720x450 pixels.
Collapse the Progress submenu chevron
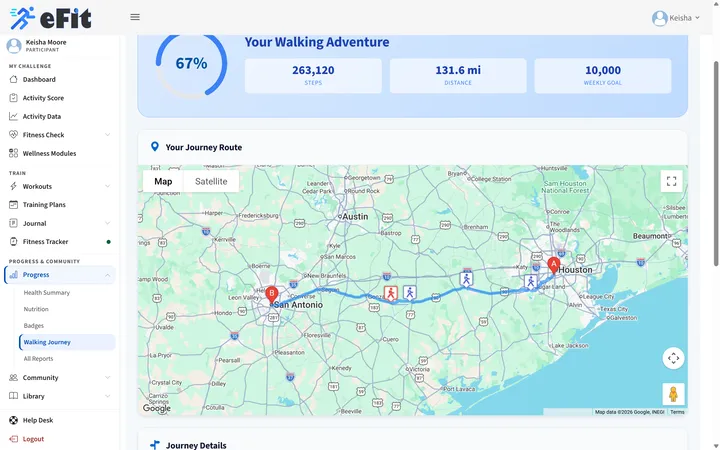107,275
